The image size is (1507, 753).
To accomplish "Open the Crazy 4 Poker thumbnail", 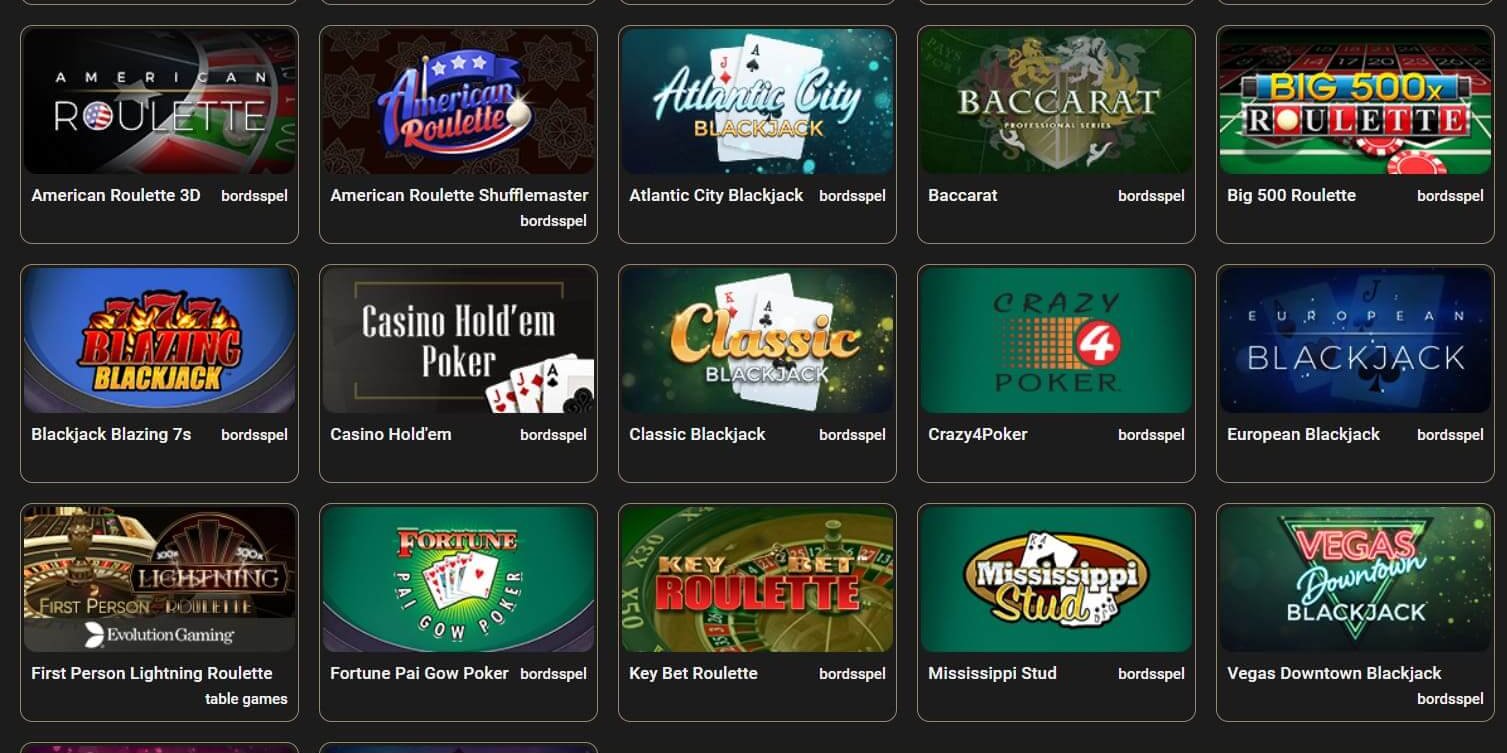I will point(1056,341).
